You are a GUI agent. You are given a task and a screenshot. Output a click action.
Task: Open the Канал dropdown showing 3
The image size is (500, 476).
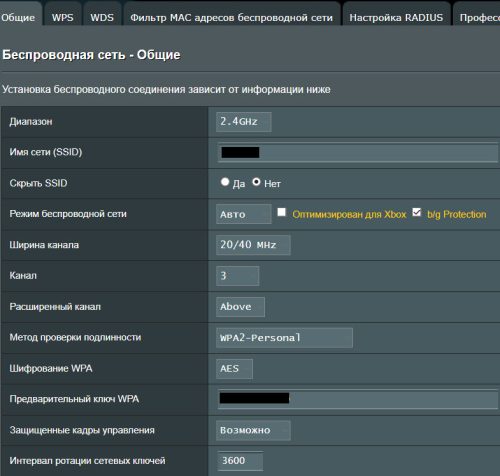(x=237, y=276)
